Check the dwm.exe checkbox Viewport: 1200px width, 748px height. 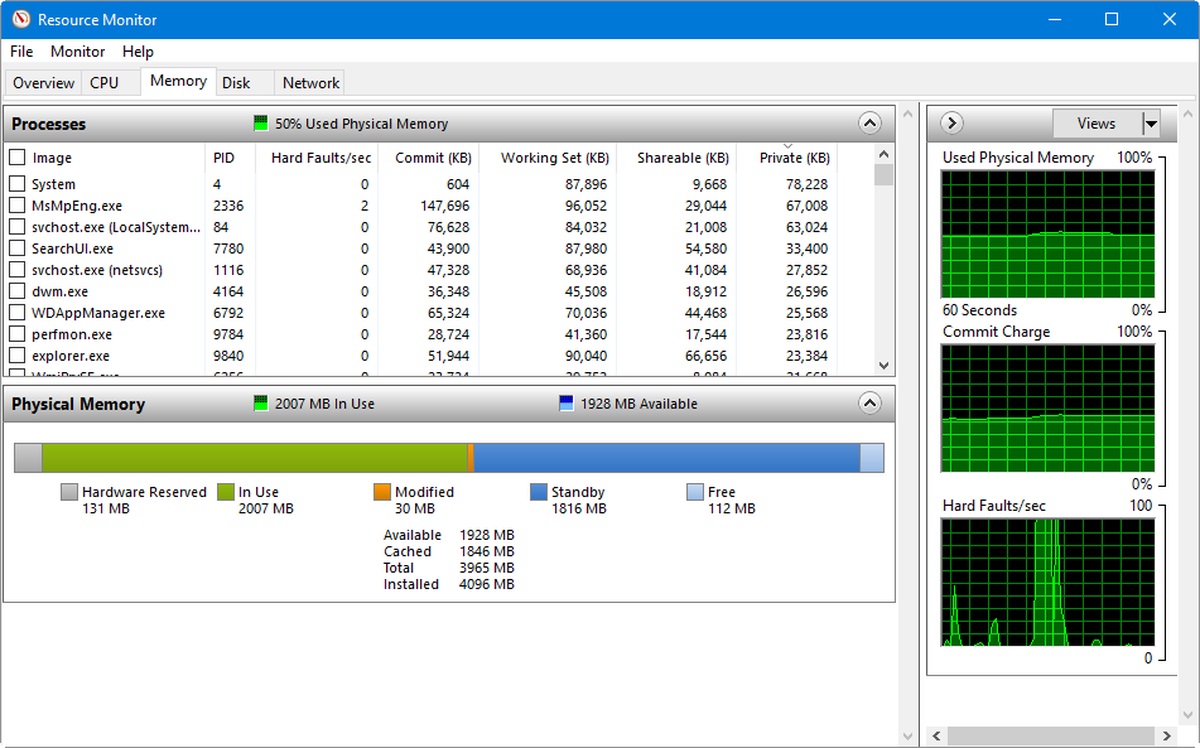[17, 291]
